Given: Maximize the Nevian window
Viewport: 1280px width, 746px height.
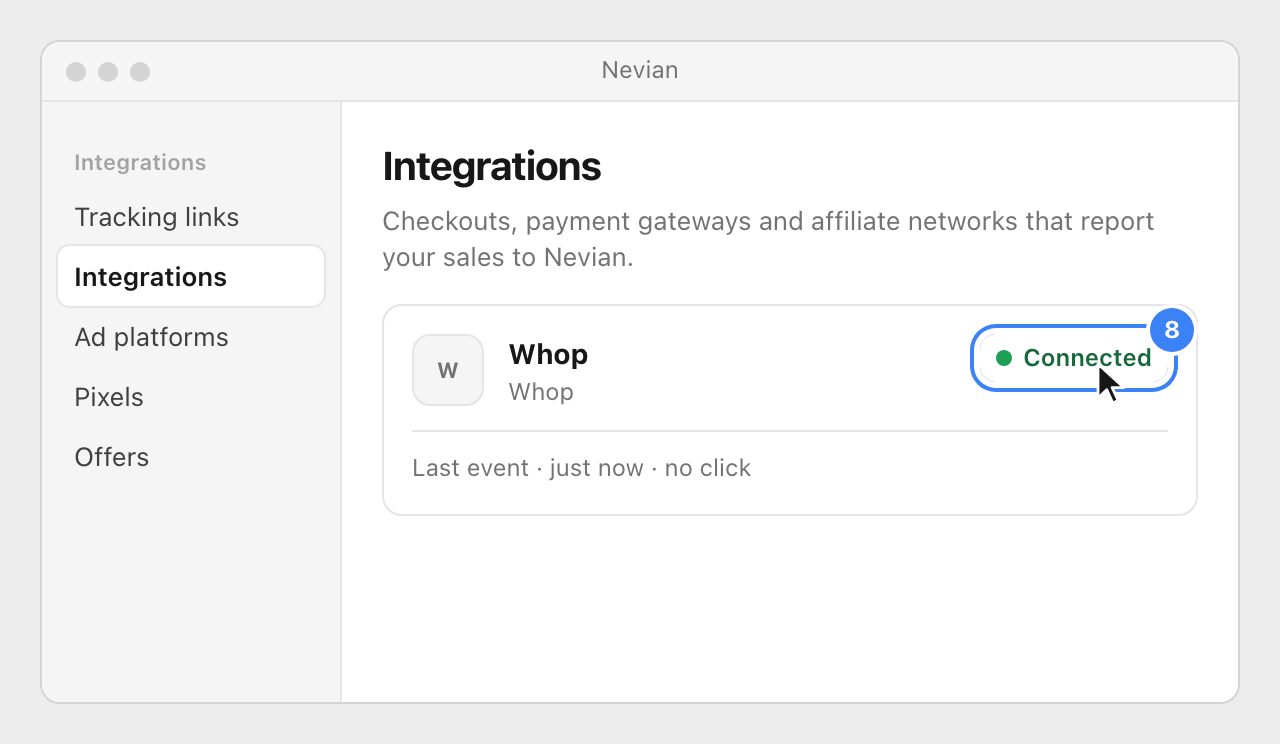Looking at the screenshot, I should tap(140, 72).
